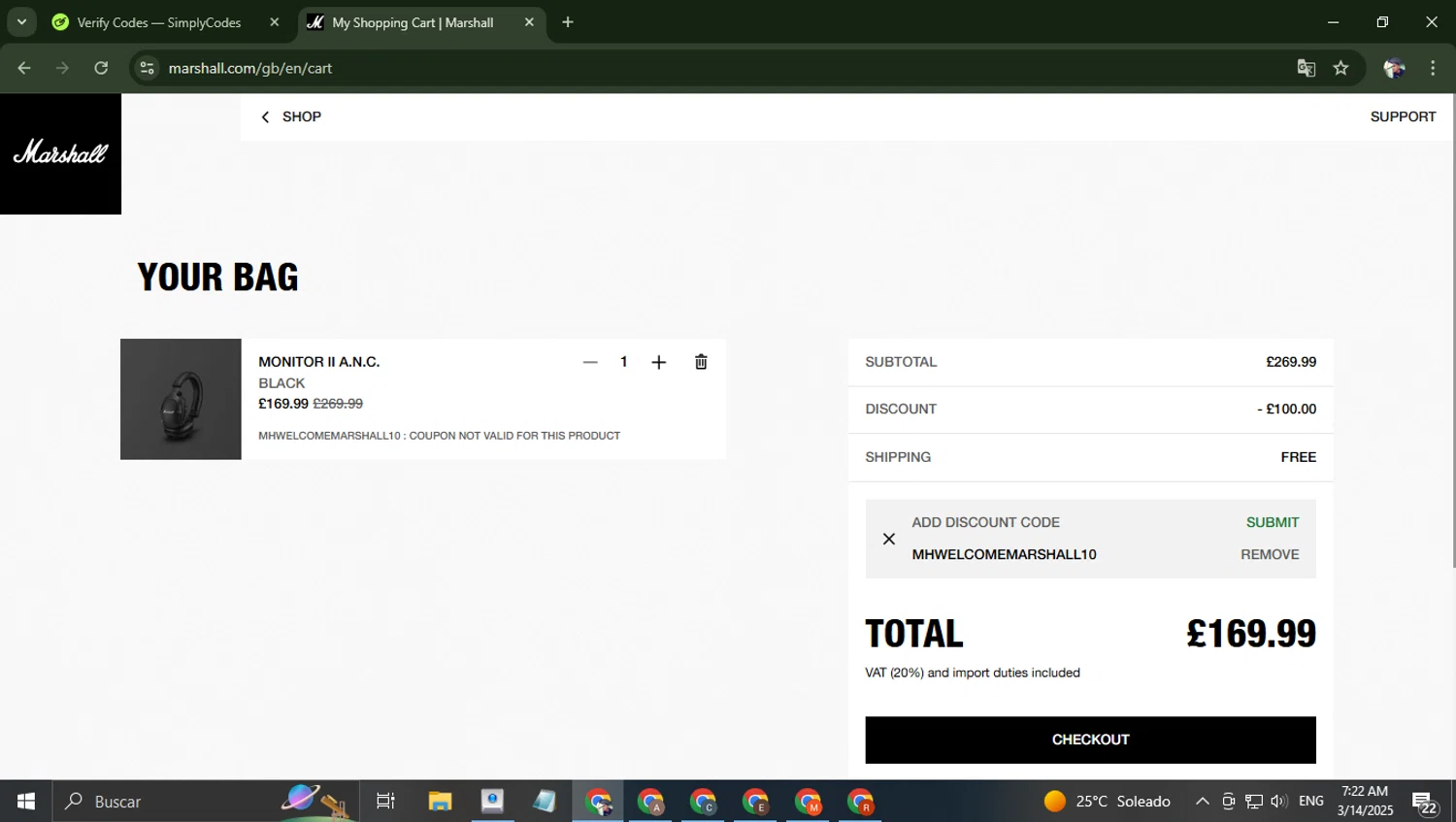Close the Verify Codes tab

(x=275, y=22)
